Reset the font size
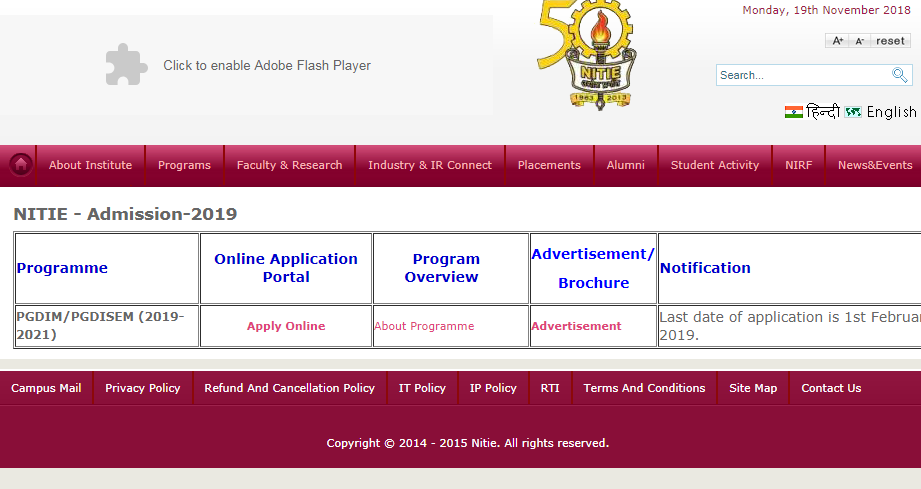The width and height of the screenshot is (921, 489). 890,41
